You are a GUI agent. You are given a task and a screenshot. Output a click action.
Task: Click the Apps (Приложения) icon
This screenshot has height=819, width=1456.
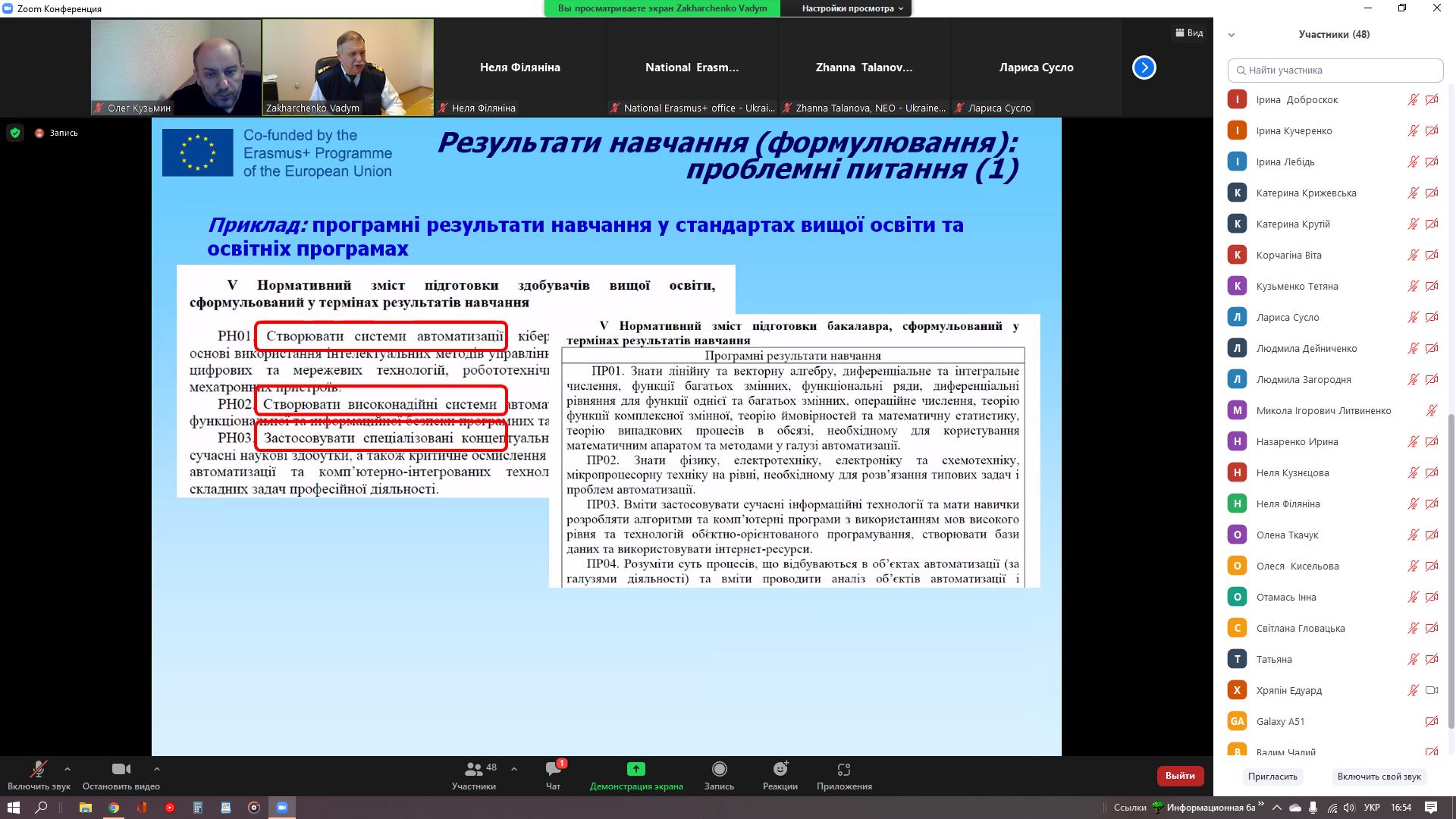click(843, 770)
